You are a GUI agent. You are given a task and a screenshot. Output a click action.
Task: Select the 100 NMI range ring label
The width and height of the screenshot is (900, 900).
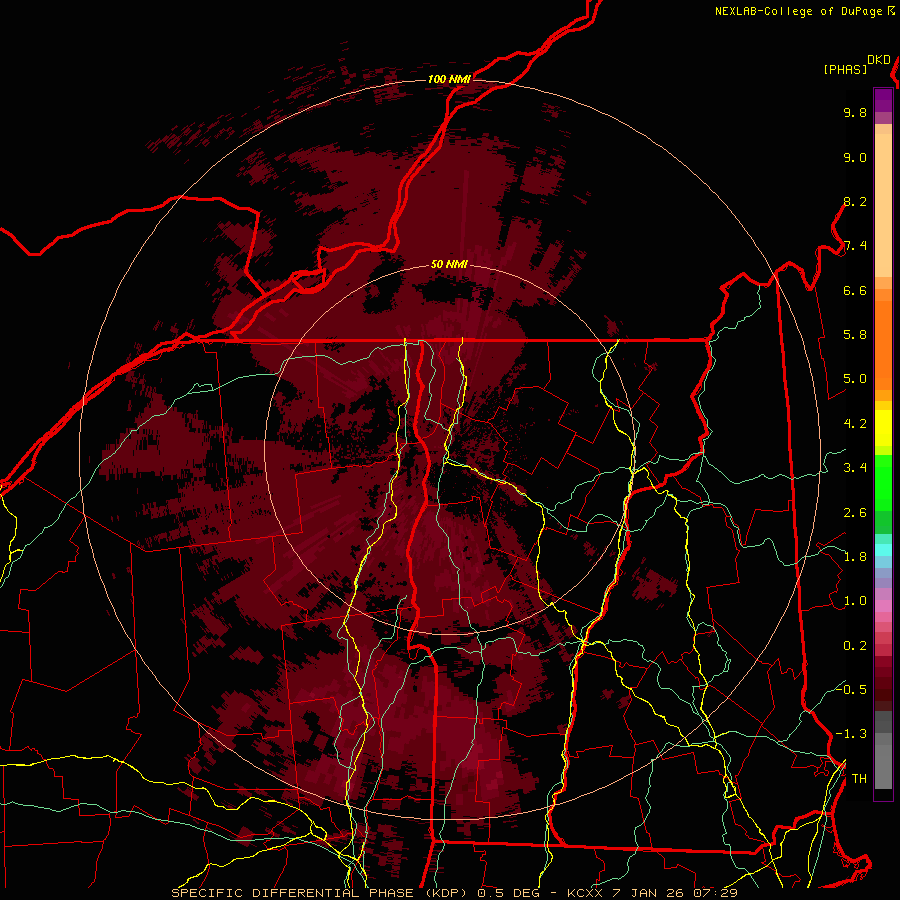coord(449,79)
